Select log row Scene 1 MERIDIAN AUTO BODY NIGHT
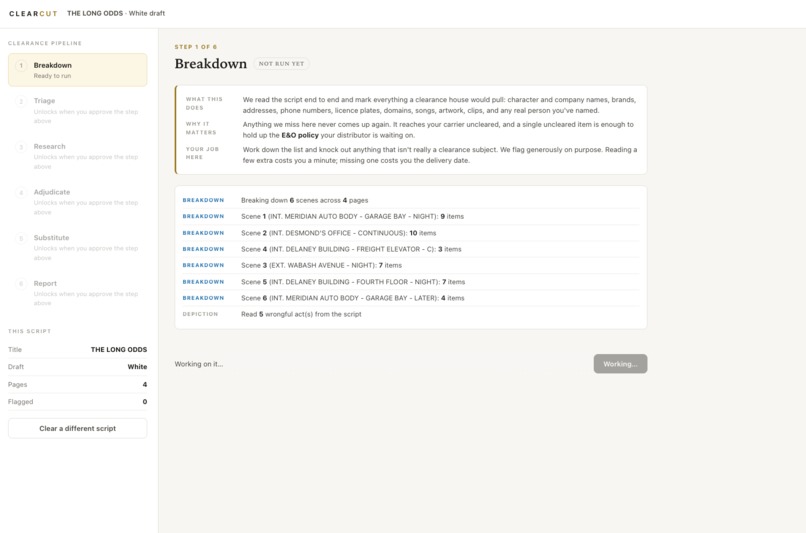806x533 pixels. click(411, 216)
